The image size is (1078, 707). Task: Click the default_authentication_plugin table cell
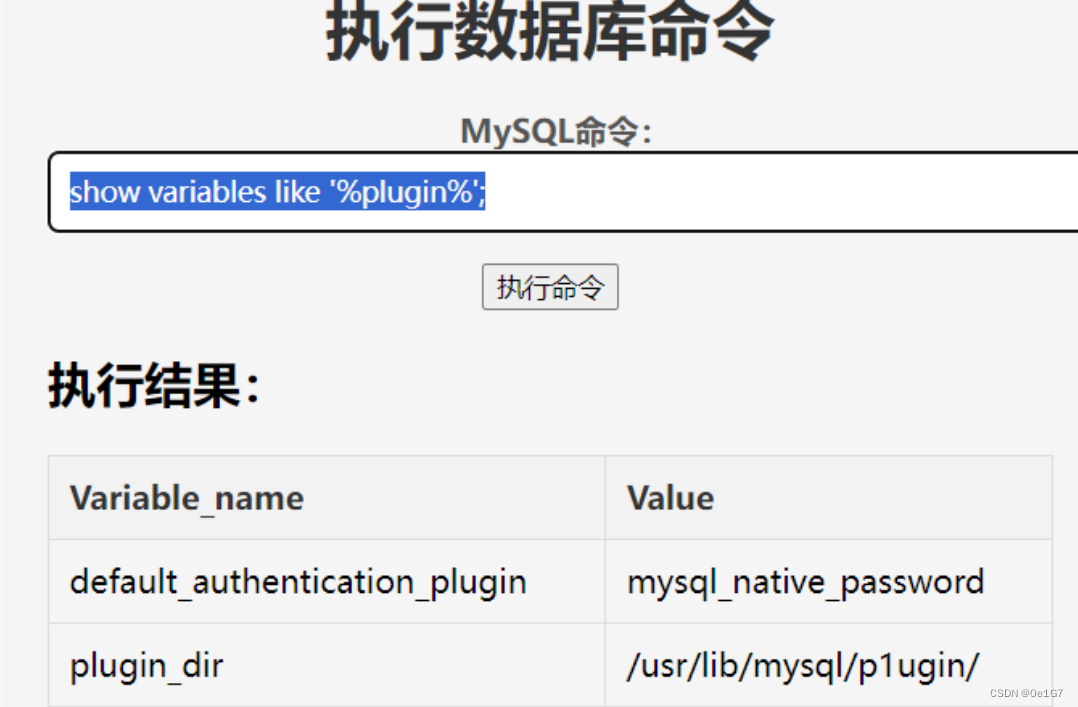[296, 581]
